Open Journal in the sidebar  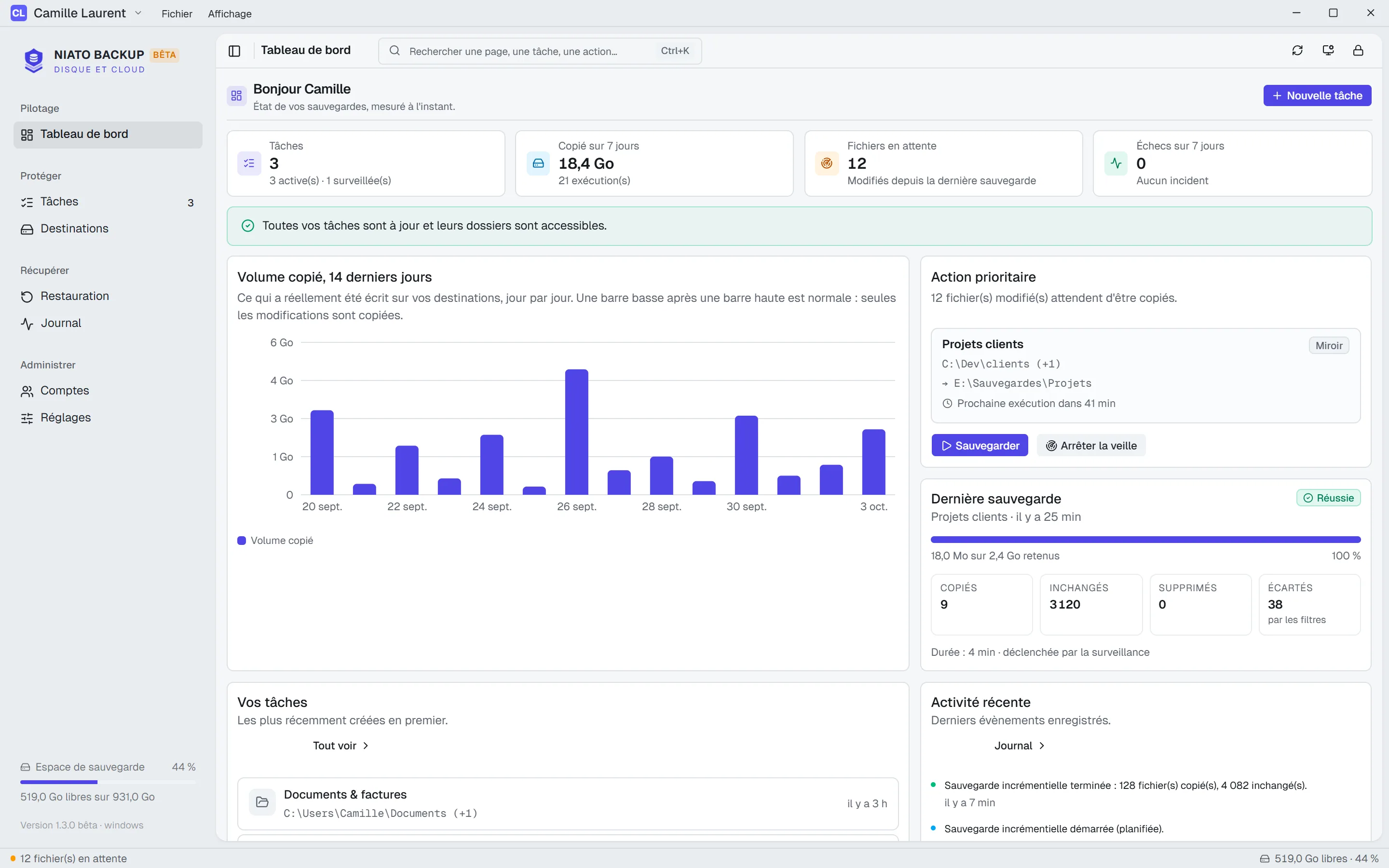pos(108,323)
